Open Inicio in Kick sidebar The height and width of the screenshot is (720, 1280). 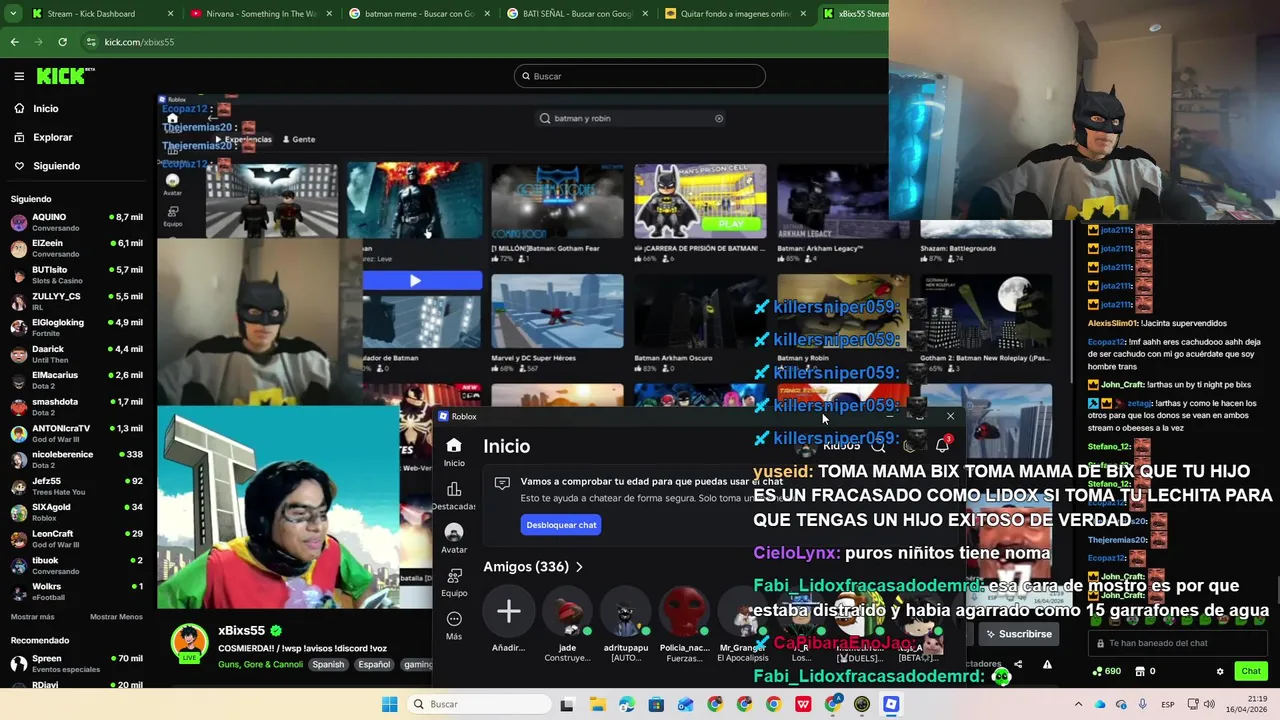tap(45, 108)
